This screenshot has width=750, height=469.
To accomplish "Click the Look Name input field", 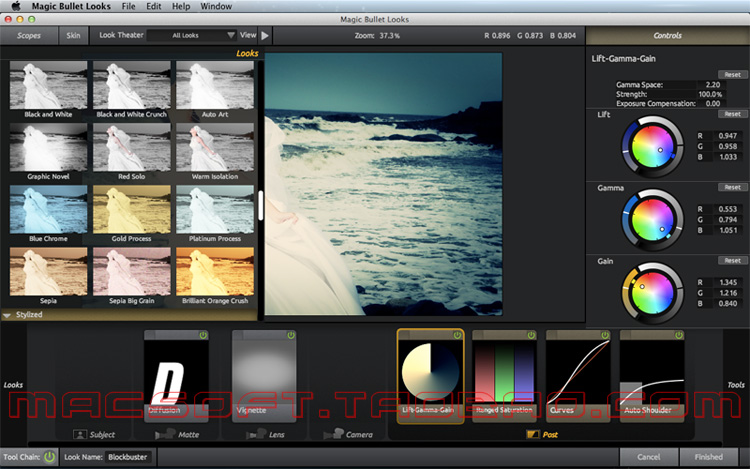I will click(128, 457).
